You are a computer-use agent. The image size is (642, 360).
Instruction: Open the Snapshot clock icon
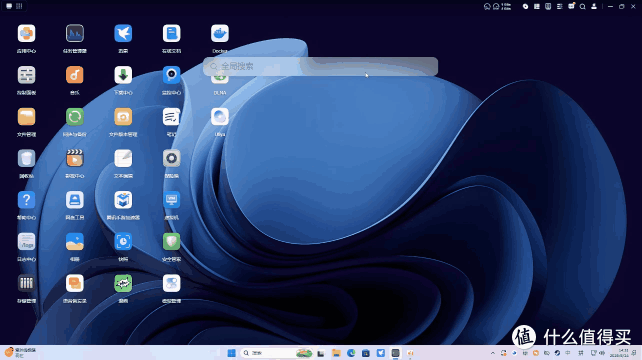coord(123,242)
